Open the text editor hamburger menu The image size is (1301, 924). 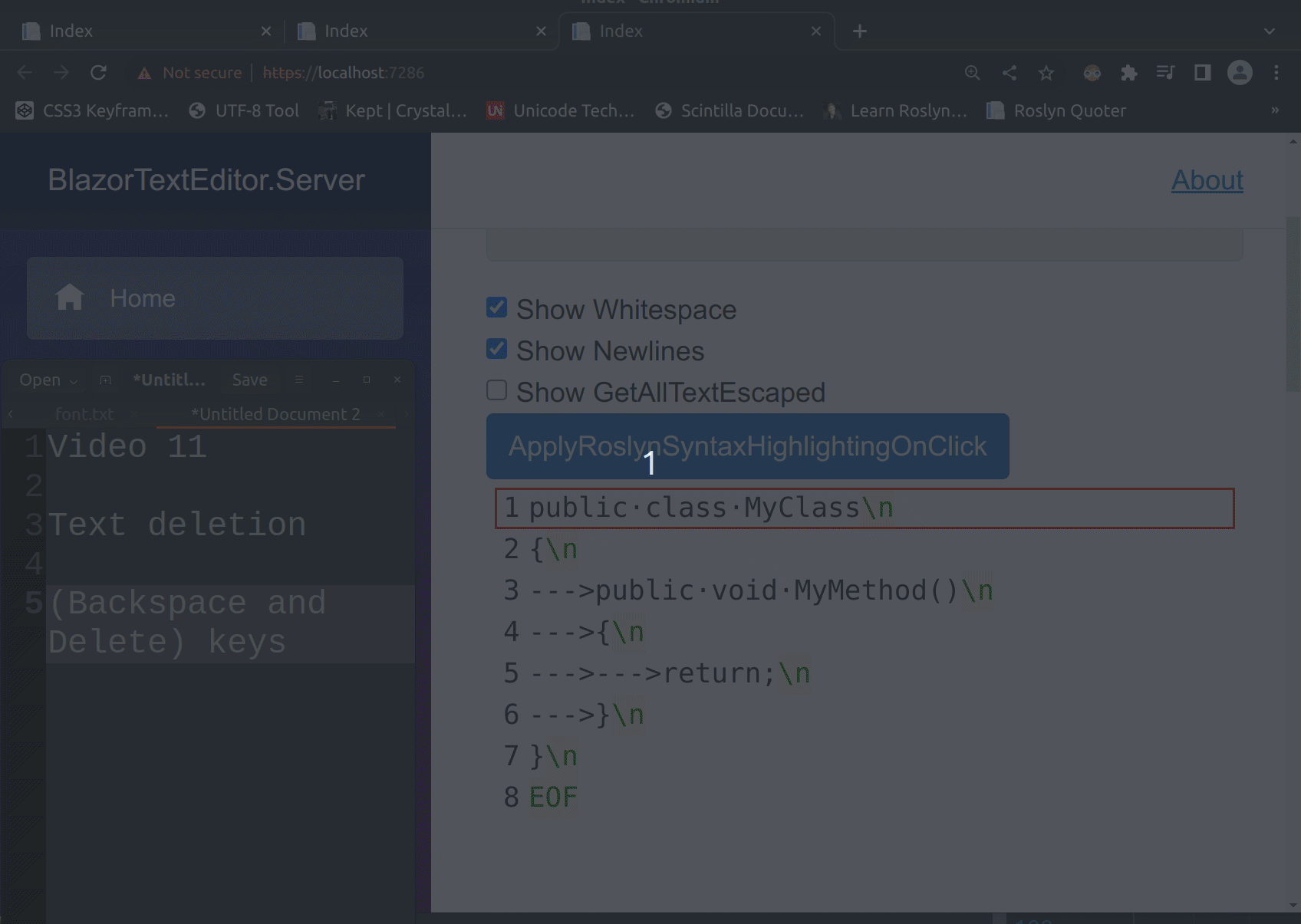point(299,380)
